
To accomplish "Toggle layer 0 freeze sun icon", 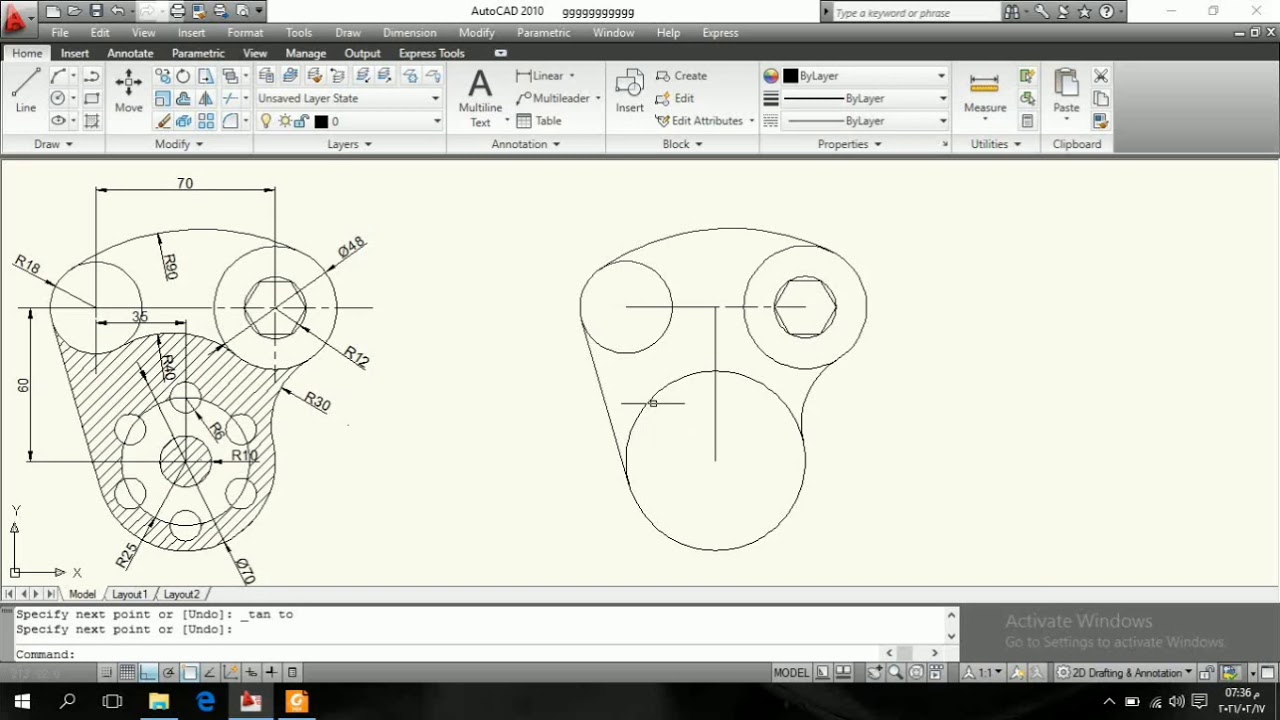I will point(285,121).
